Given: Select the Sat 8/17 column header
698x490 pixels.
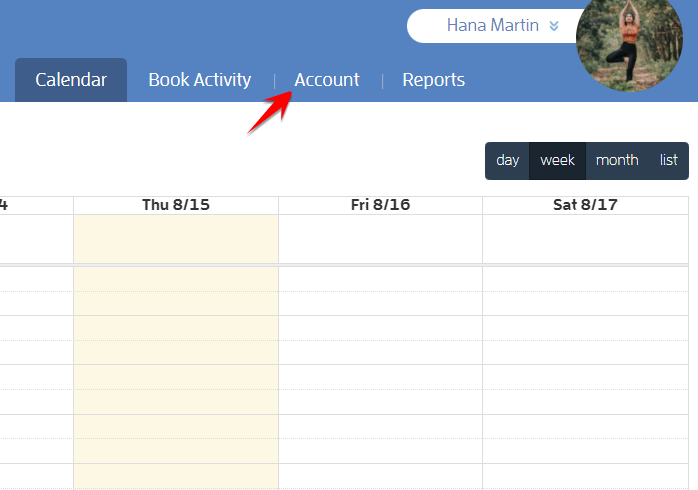Looking at the screenshot, I should tap(585, 205).
